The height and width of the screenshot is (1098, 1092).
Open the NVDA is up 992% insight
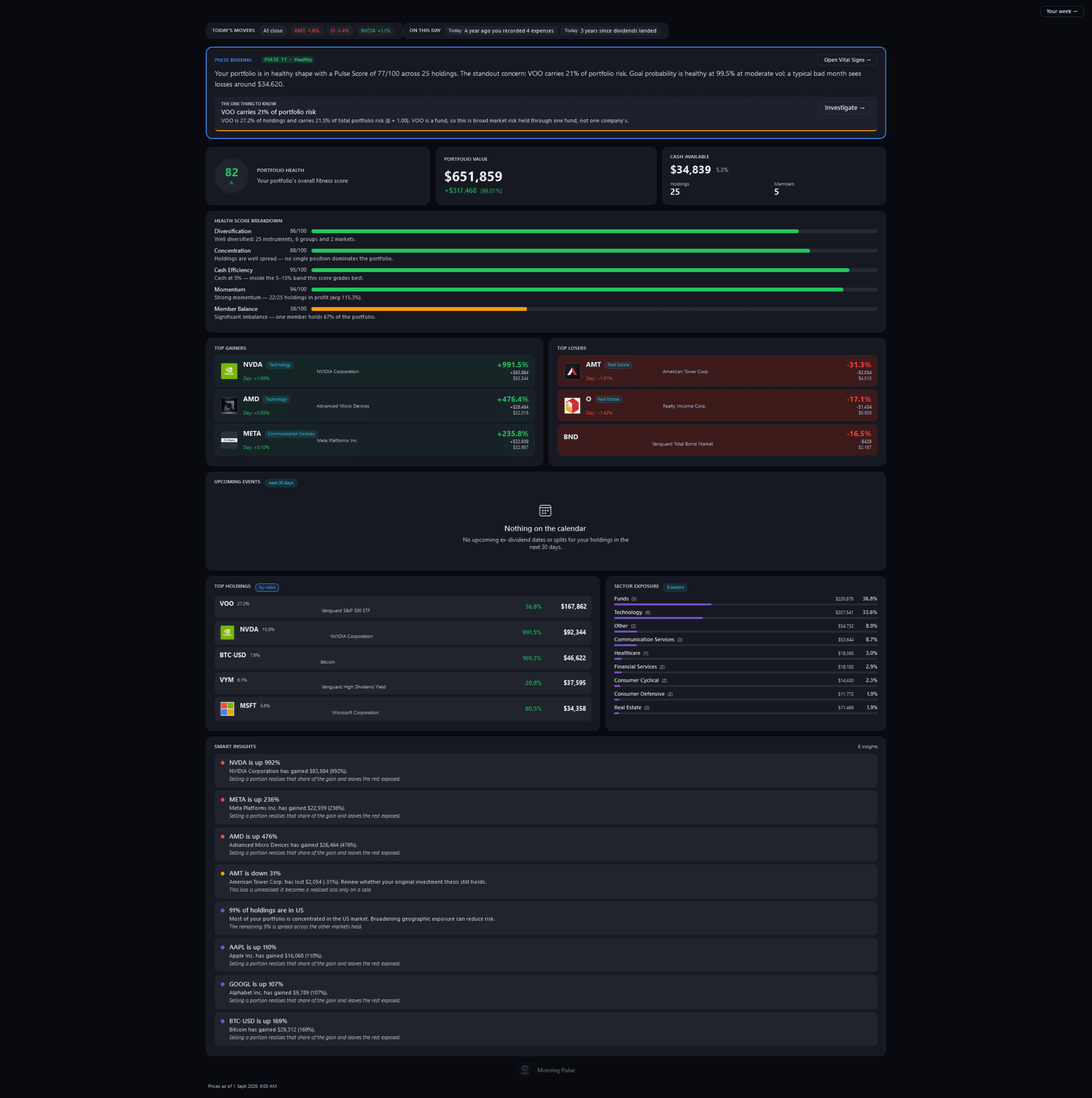click(x=546, y=771)
